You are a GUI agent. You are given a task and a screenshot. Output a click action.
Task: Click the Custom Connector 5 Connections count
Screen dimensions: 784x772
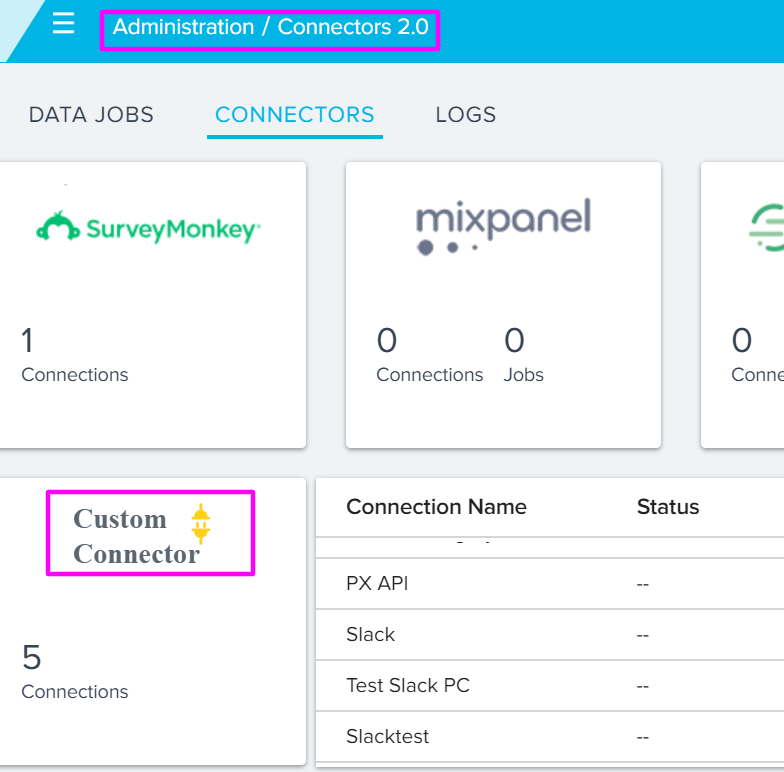click(x=74, y=672)
